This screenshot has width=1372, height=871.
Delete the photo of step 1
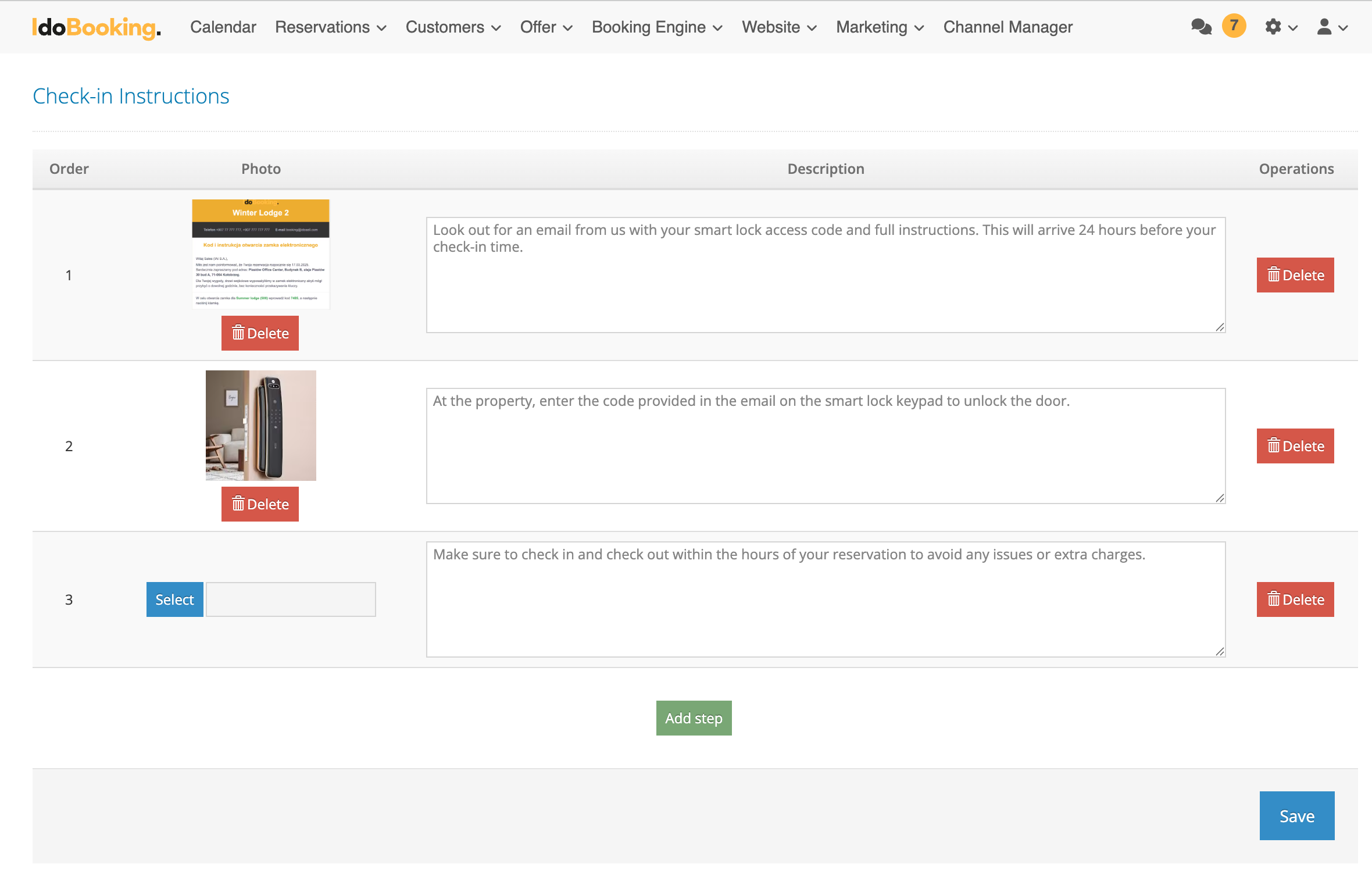coord(260,333)
